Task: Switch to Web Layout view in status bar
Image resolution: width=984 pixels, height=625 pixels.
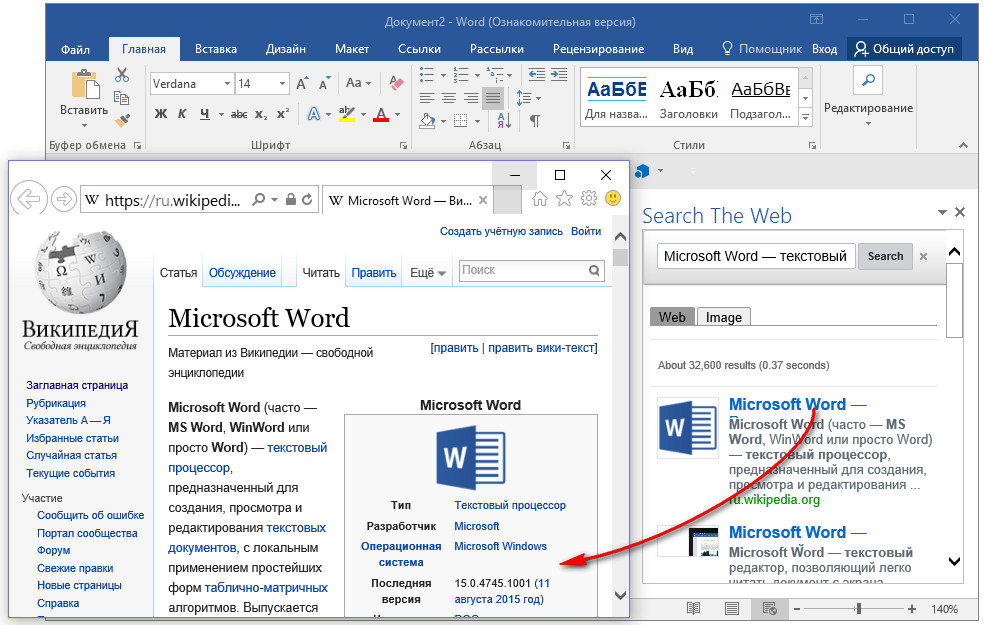Action: (769, 609)
